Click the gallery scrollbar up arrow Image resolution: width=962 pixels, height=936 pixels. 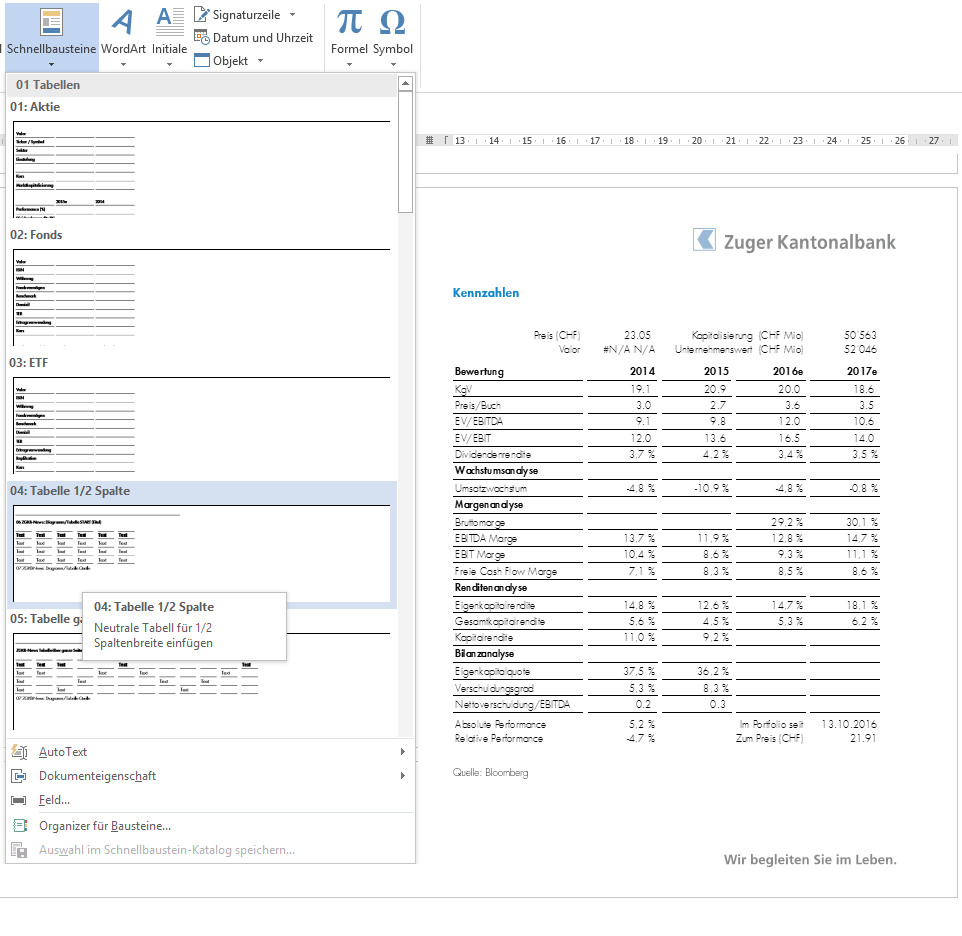(x=405, y=83)
